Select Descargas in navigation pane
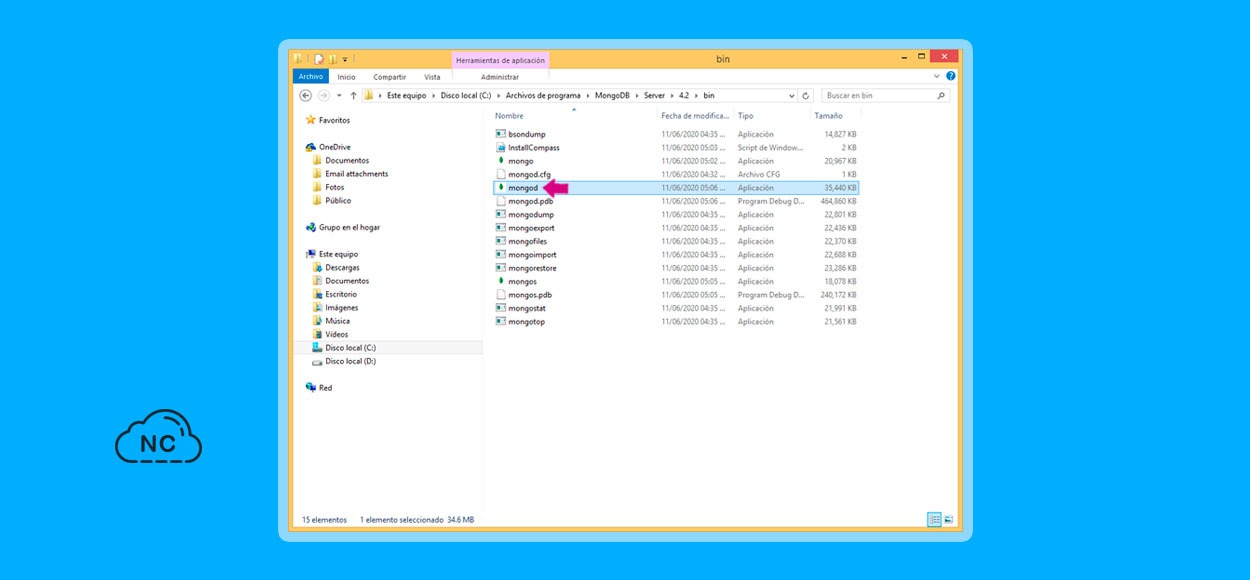Screen dimensions: 1250x580 (x=342, y=267)
